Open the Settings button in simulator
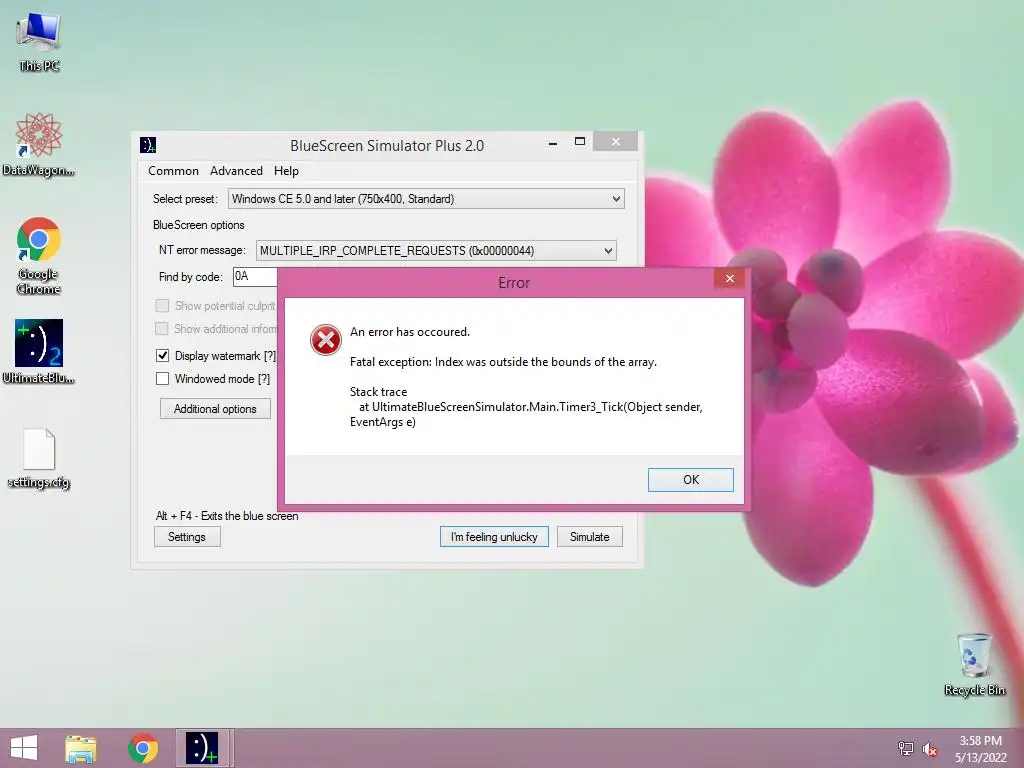Viewport: 1024px width, 768px height. [187, 537]
